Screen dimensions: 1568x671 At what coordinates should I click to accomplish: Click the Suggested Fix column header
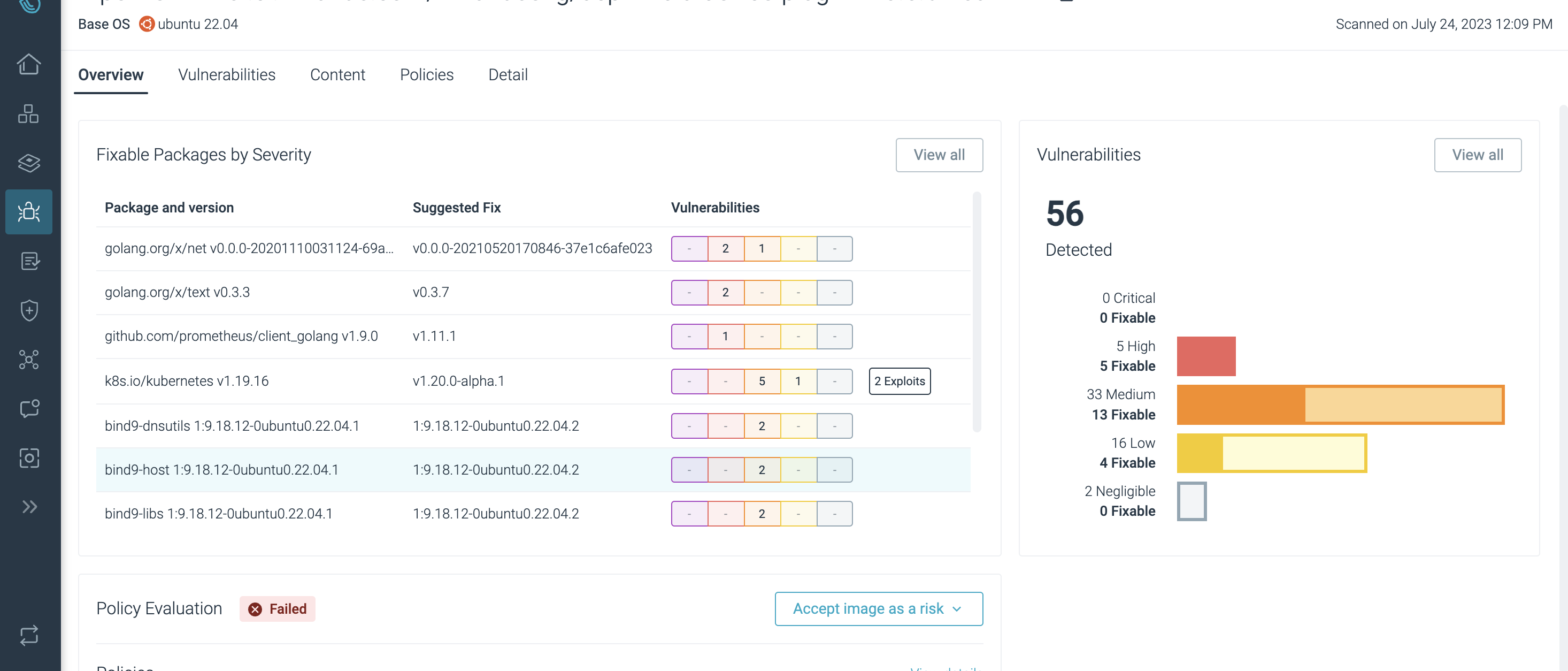(x=457, y=208)
